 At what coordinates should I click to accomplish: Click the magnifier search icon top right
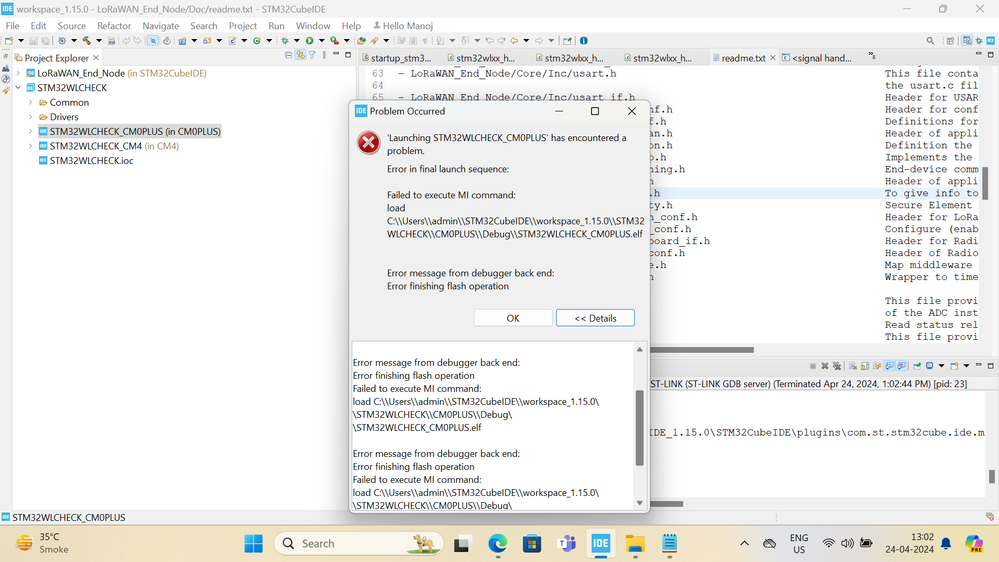pyautogui.click(x=930, y=40)
